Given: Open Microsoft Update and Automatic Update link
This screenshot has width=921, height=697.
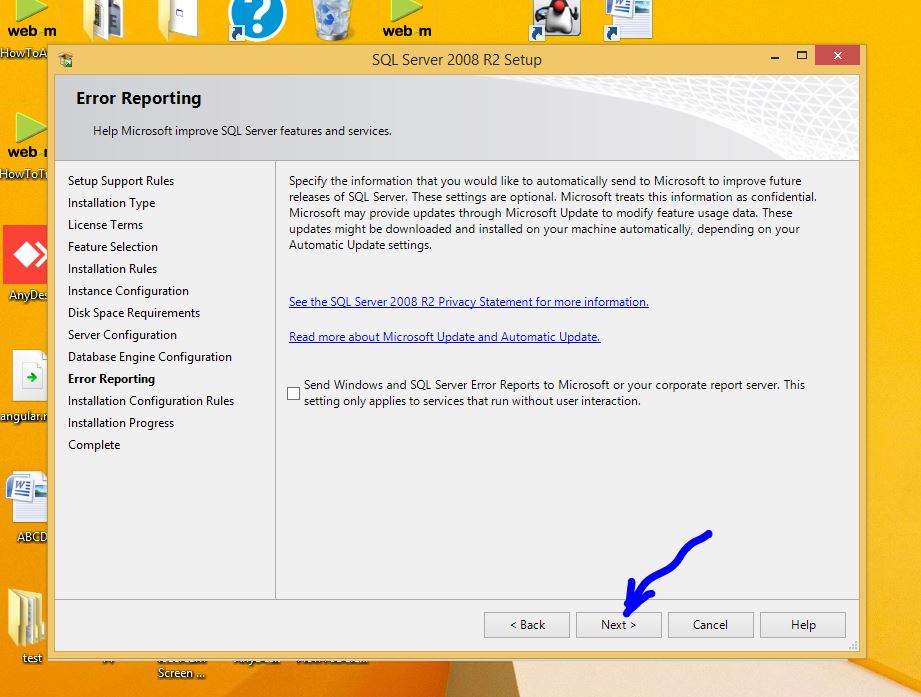Looking at the screenshot, I should click(444, 337).
